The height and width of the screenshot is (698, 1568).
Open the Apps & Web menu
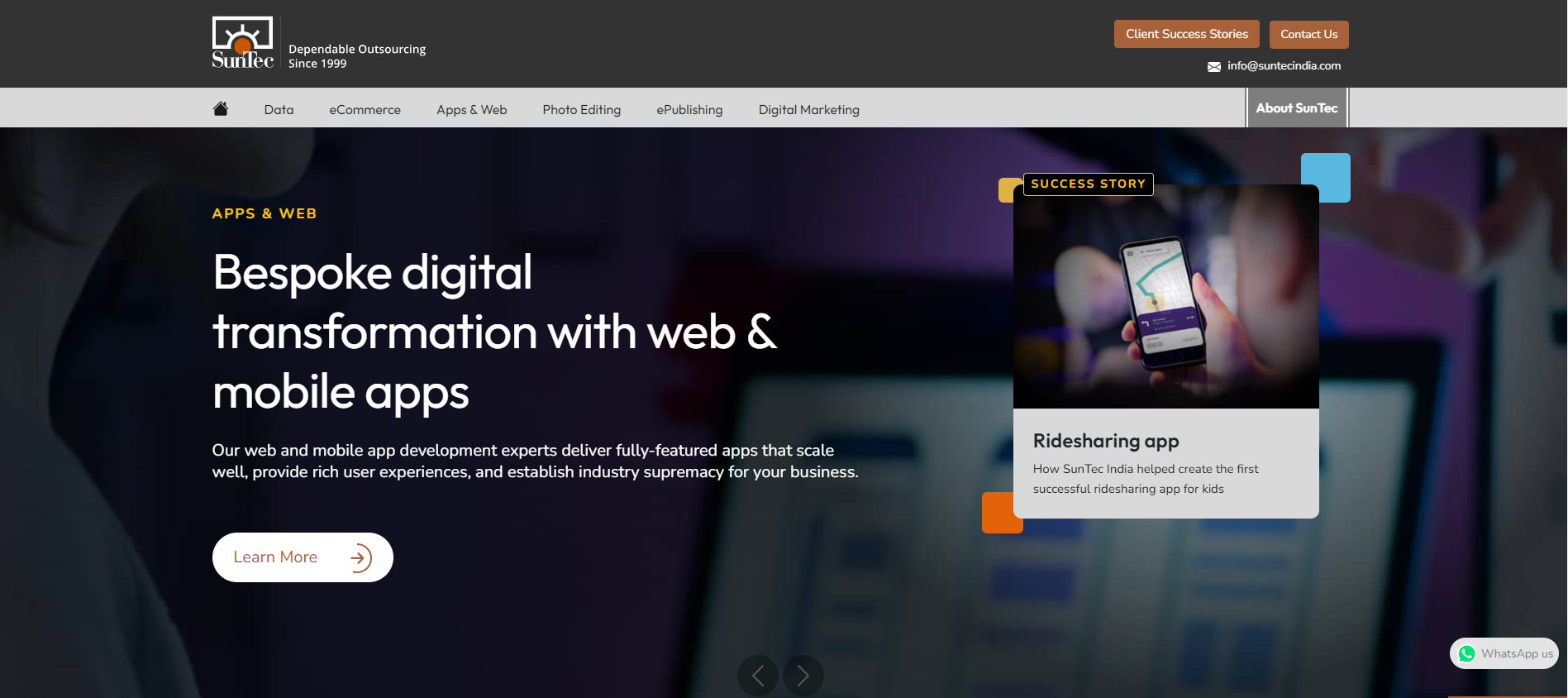coord(471,109)
